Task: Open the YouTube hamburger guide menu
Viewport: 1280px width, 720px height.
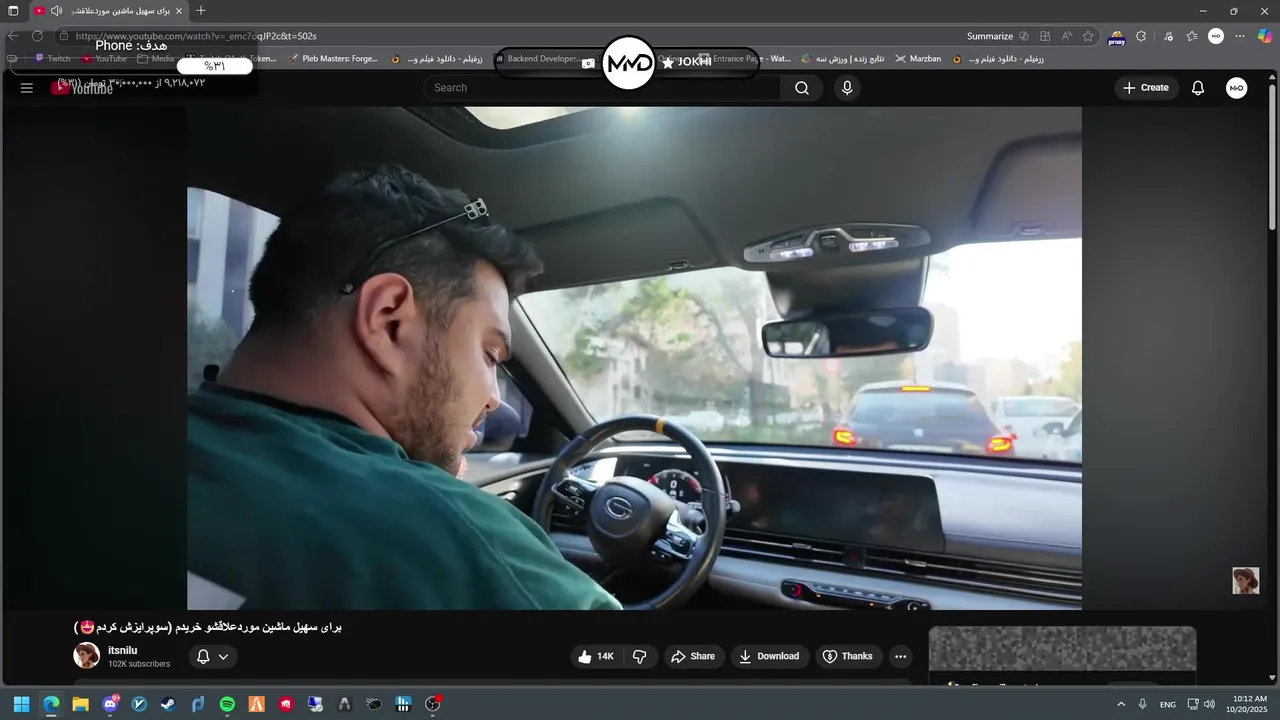Action: click(27, 88)
